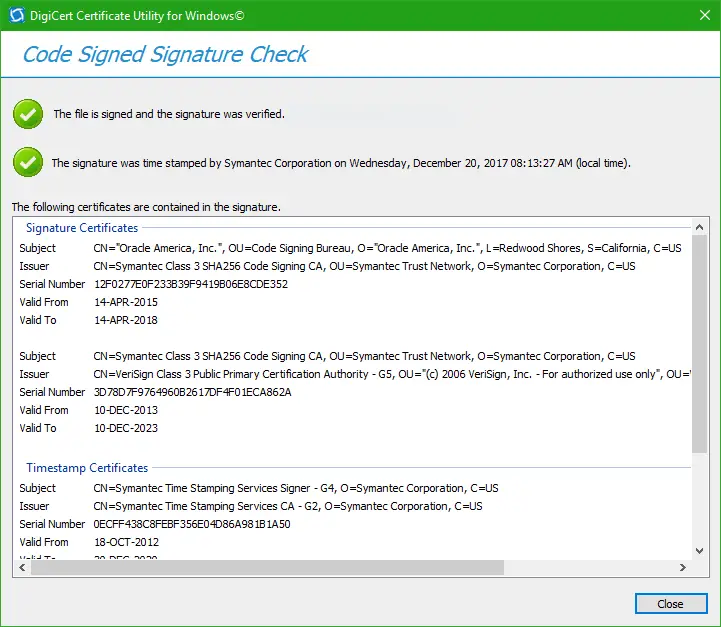The image size is (721, 627).
Task: Click the vertical scrollbar down arrow
Action: coord(699,550)
